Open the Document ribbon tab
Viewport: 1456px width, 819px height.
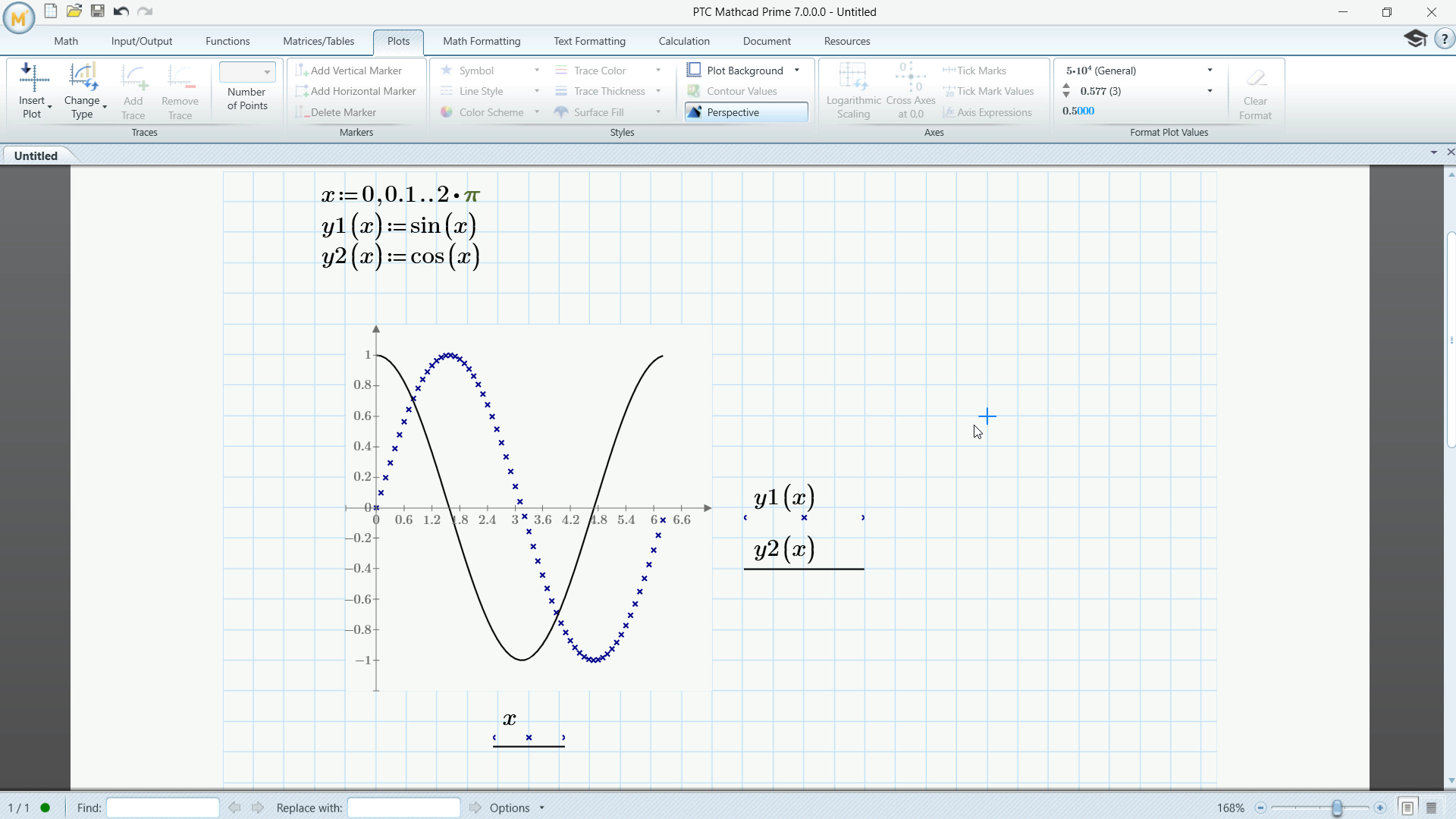(x=767, y=42)
